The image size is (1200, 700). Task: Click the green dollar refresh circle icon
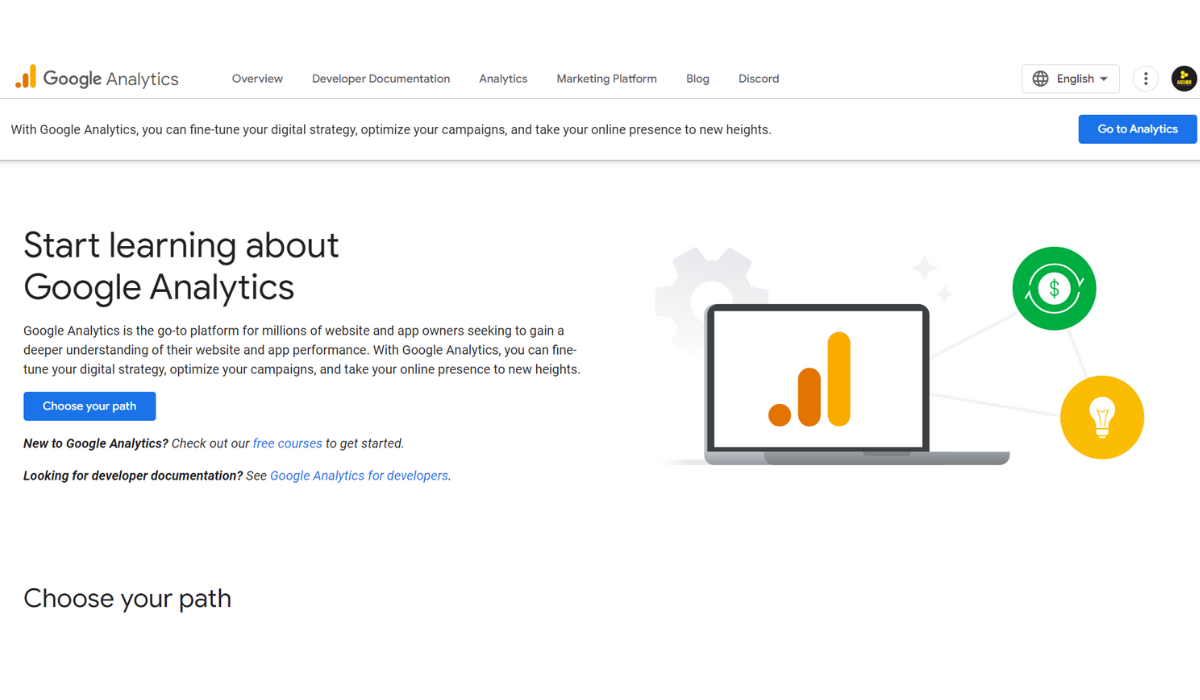pyautogui.click(x=1054, y=289)
